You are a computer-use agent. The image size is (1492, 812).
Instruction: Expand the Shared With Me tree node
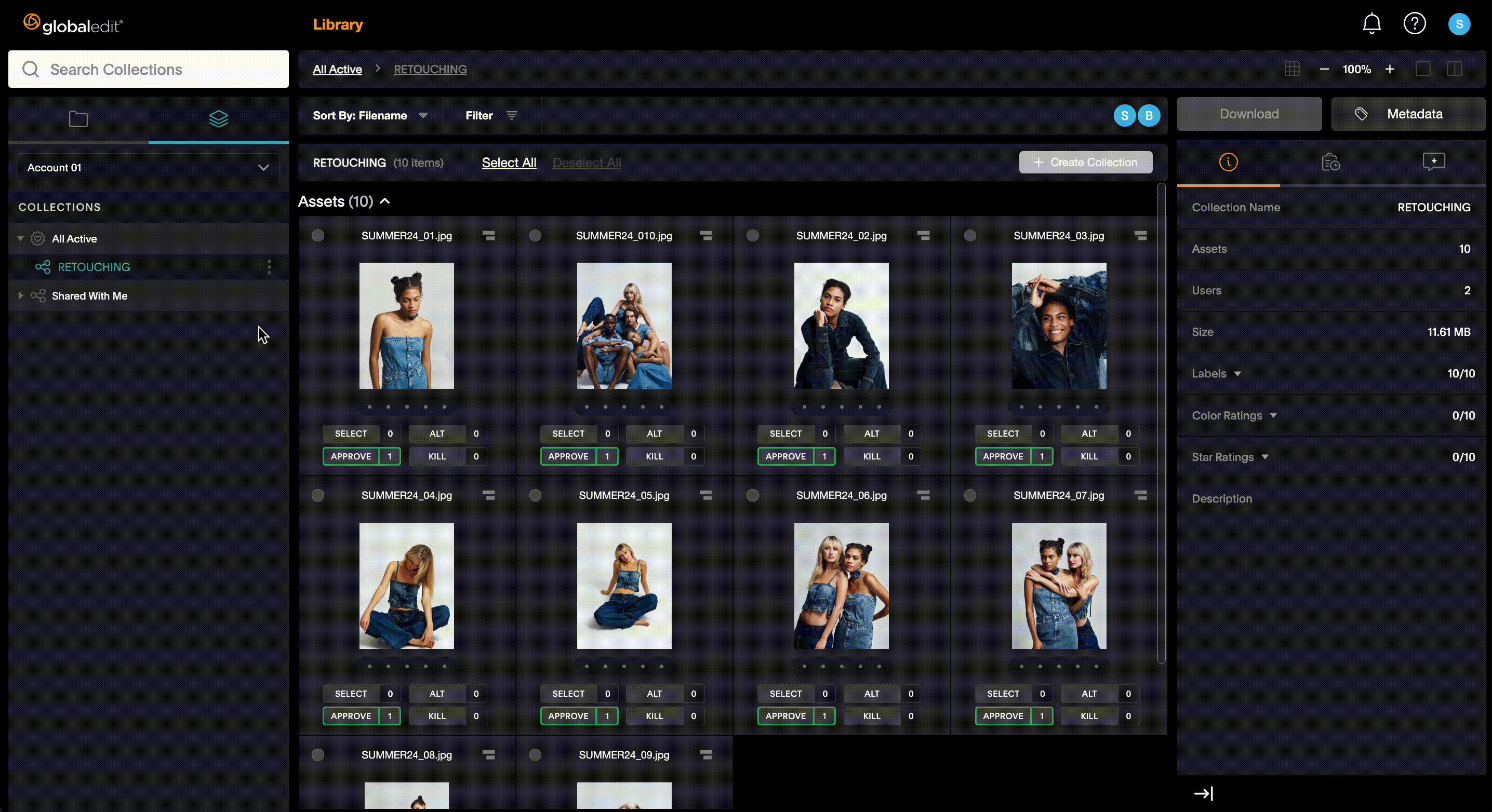click(20, 296)
